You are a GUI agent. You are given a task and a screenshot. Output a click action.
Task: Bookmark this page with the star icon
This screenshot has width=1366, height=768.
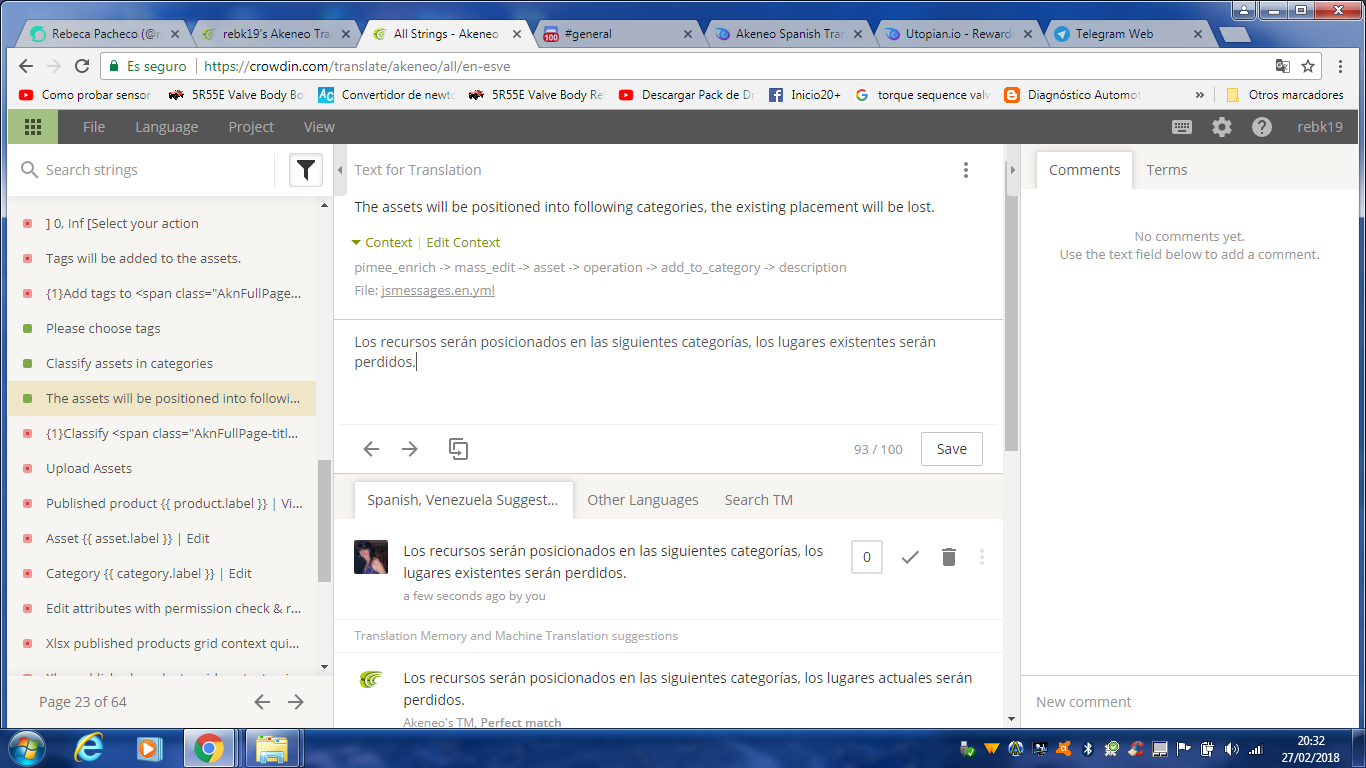pyautogui.click(x=1308, y=66)
